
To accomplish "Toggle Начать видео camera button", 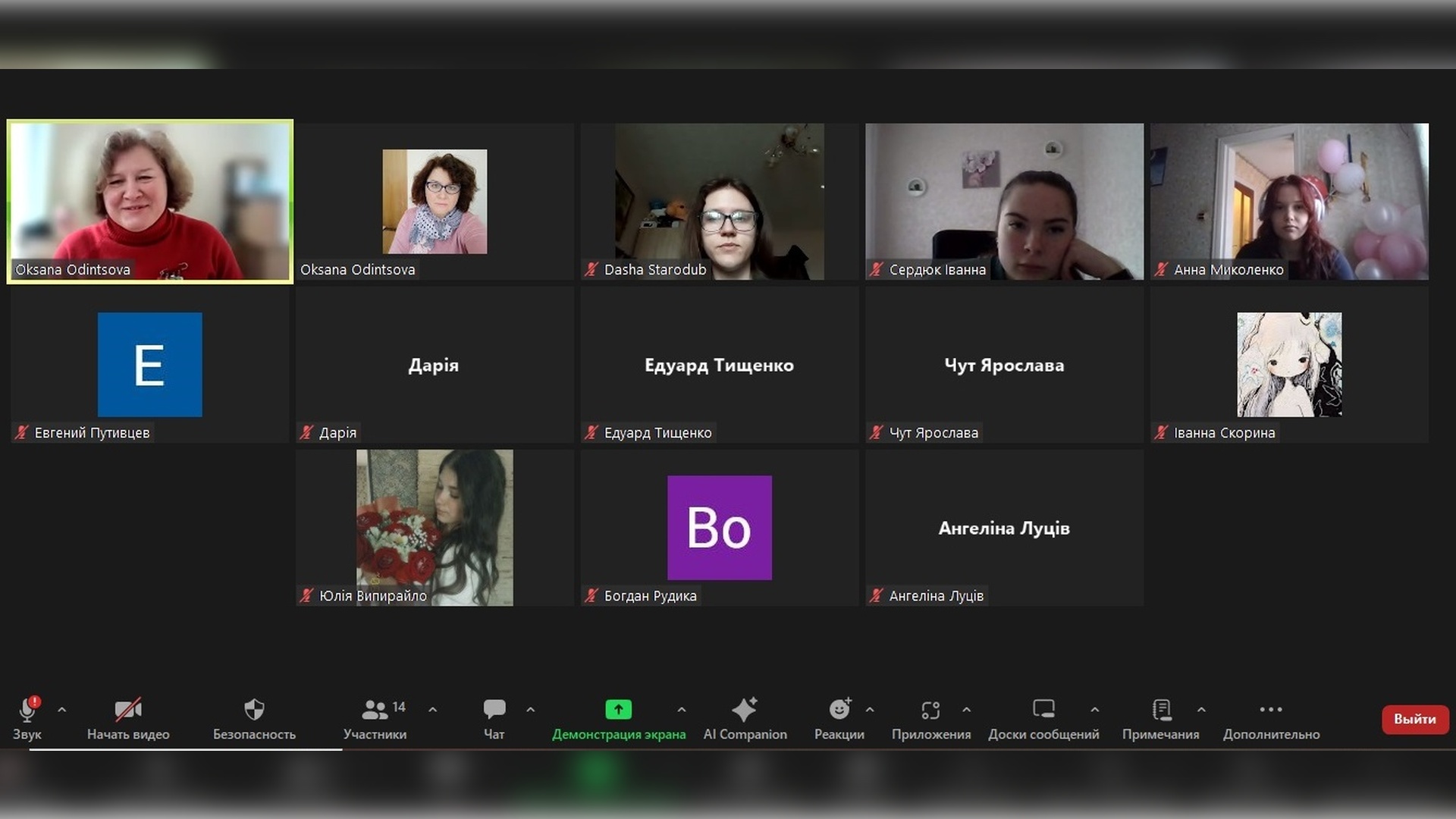I will pos(128,710).
